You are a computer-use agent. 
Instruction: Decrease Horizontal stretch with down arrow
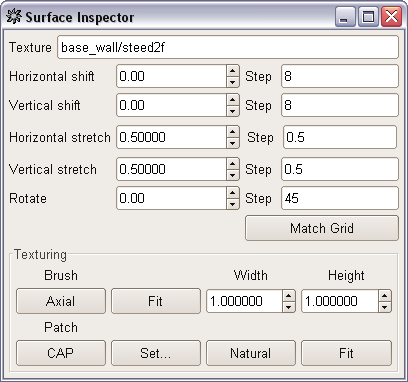[233, 143]
